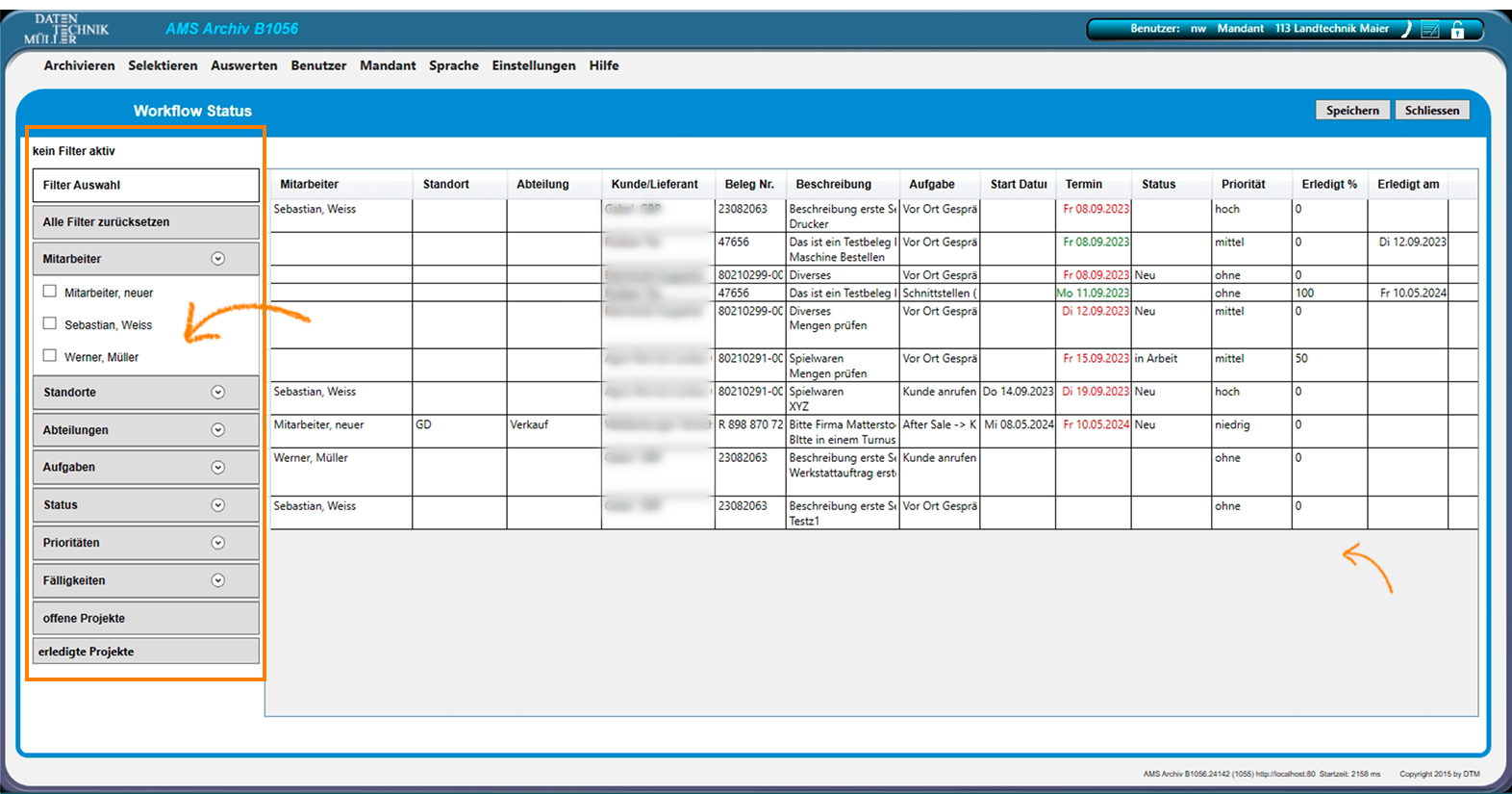Open the notes edit icon in header
The image size is (1512, 794).
[x=1430, y=30]
